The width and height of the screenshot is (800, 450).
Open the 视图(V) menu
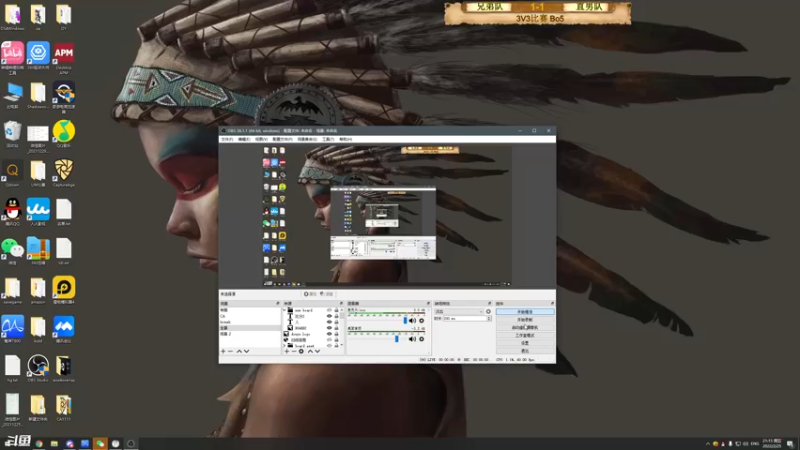coord(261,139)
